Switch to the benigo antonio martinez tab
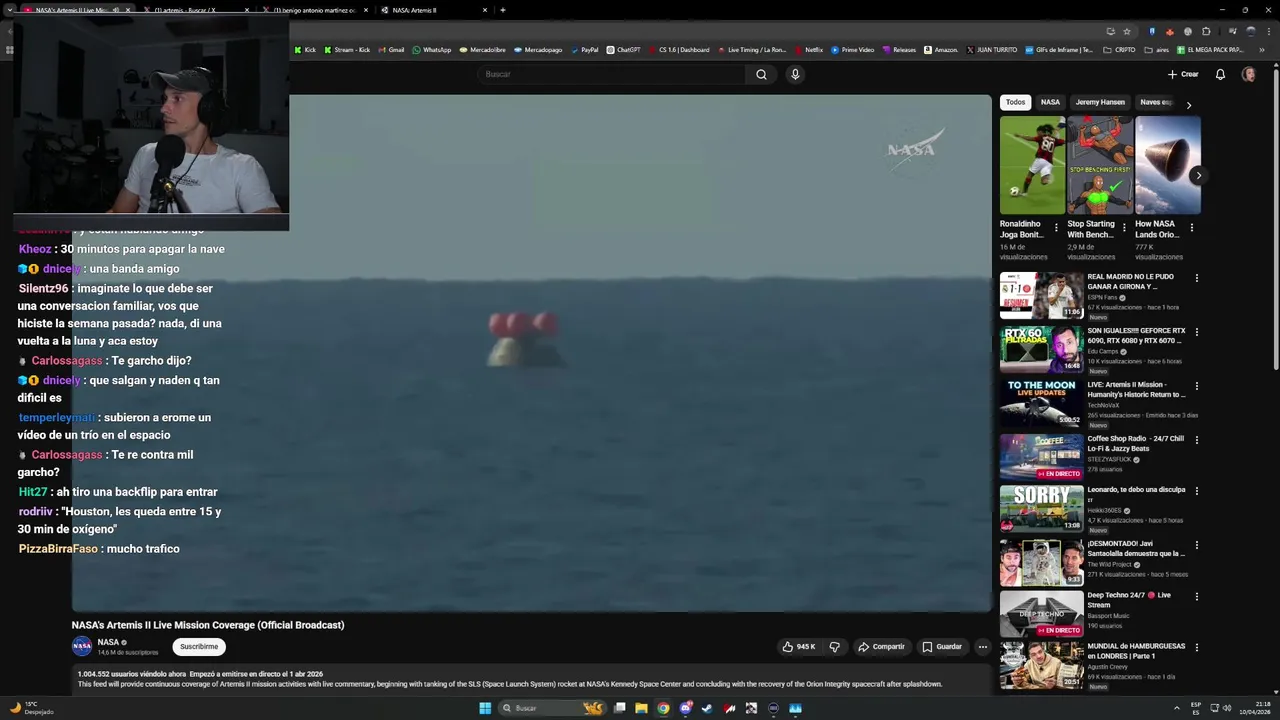Viewport: 1280px width, 720px height. pyautogui.click(x=315, y=10)
